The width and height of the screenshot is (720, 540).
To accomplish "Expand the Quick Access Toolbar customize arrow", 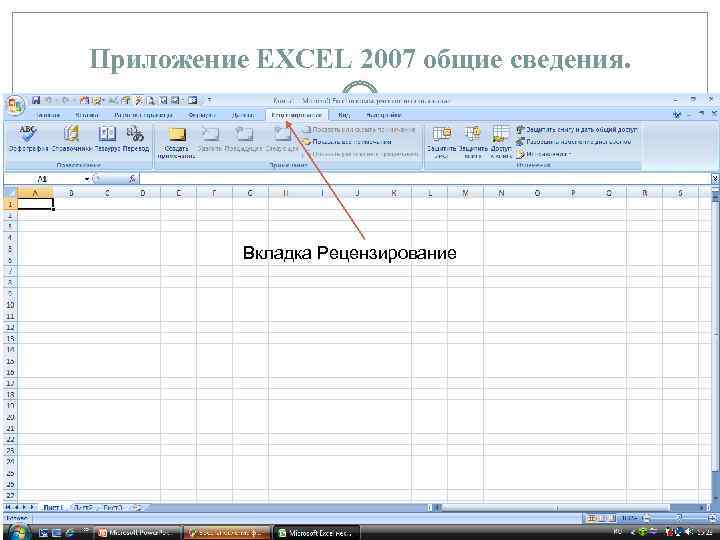I will click(209, 100).
